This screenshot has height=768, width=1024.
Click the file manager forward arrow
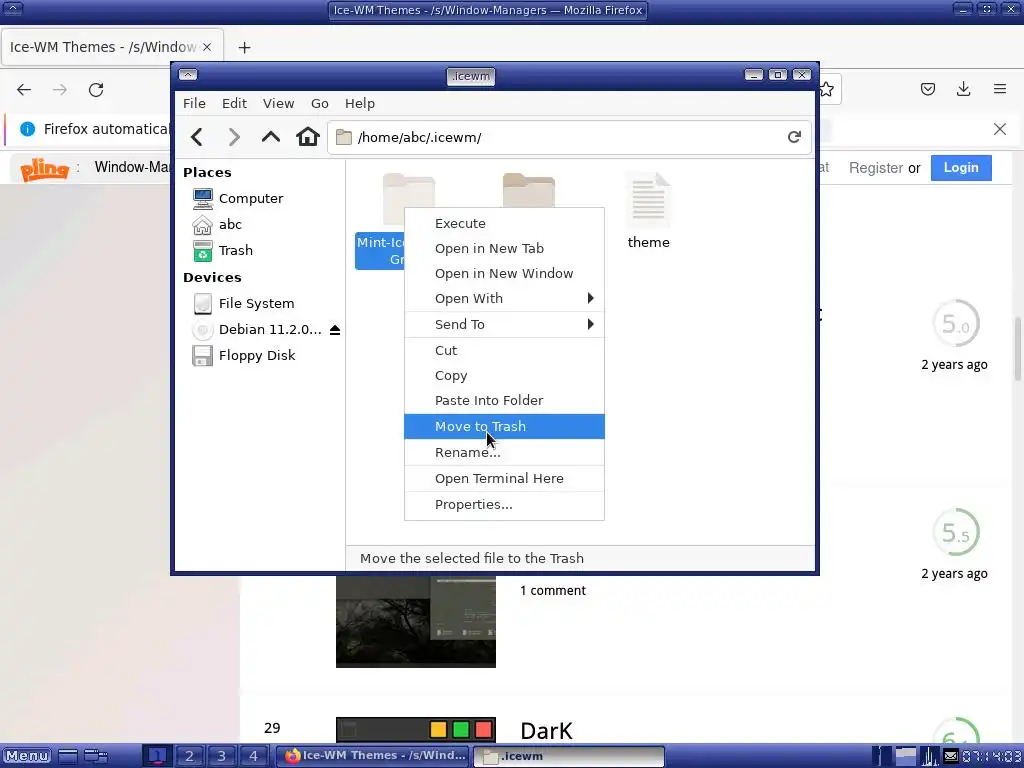point(234,137)
